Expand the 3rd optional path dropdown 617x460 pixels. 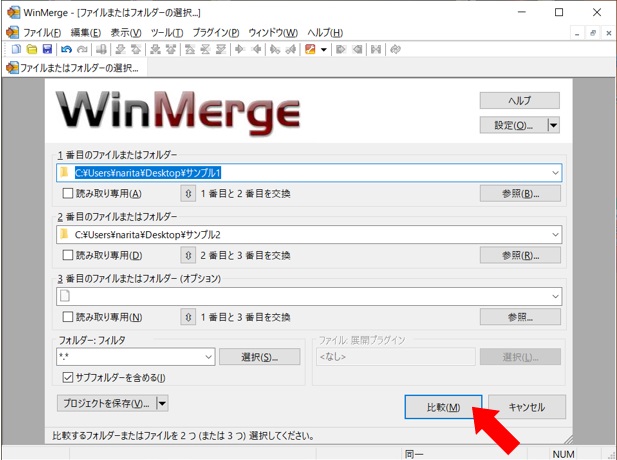pos(555,296)
